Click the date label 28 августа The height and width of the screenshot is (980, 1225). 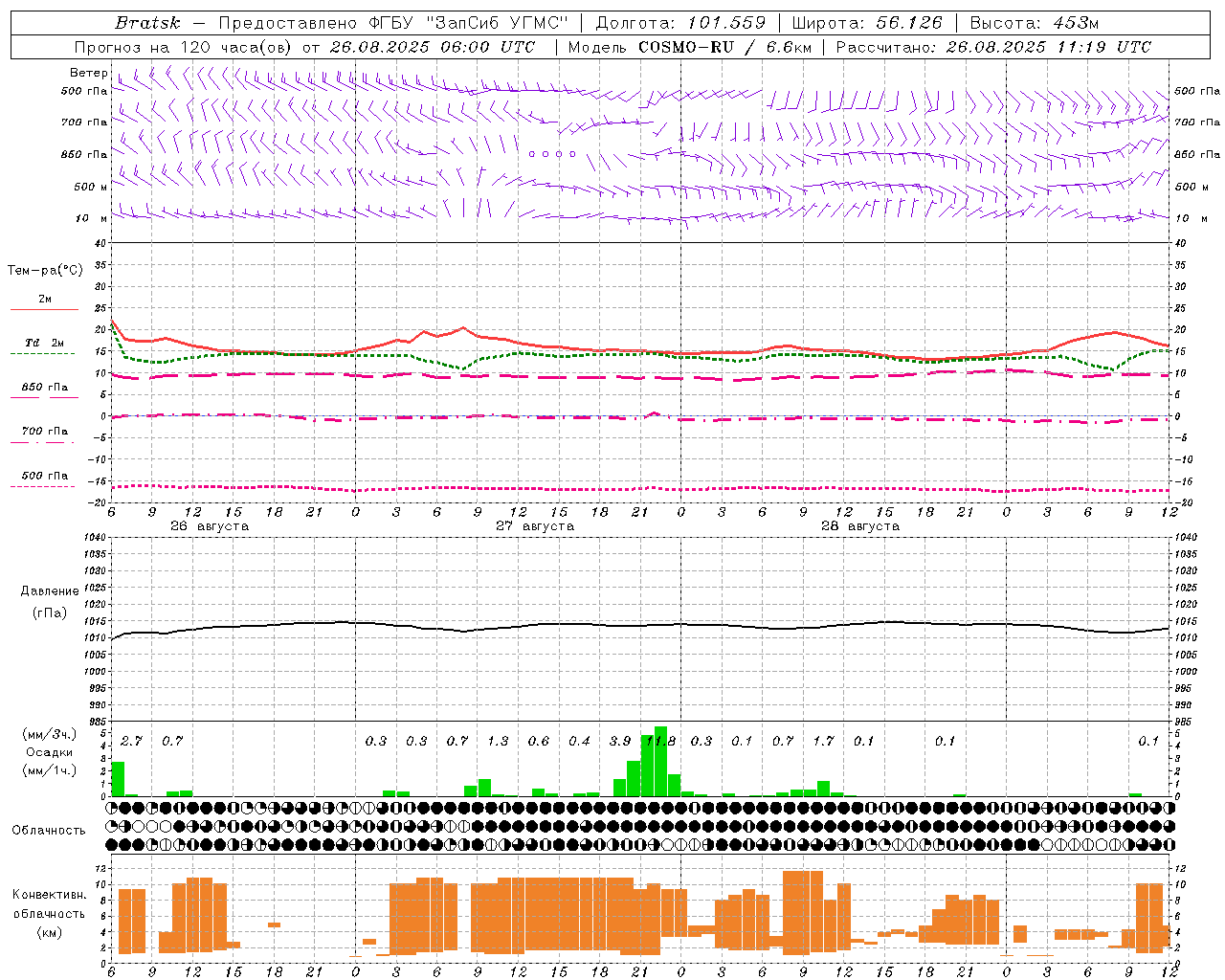tap(860, 526)
